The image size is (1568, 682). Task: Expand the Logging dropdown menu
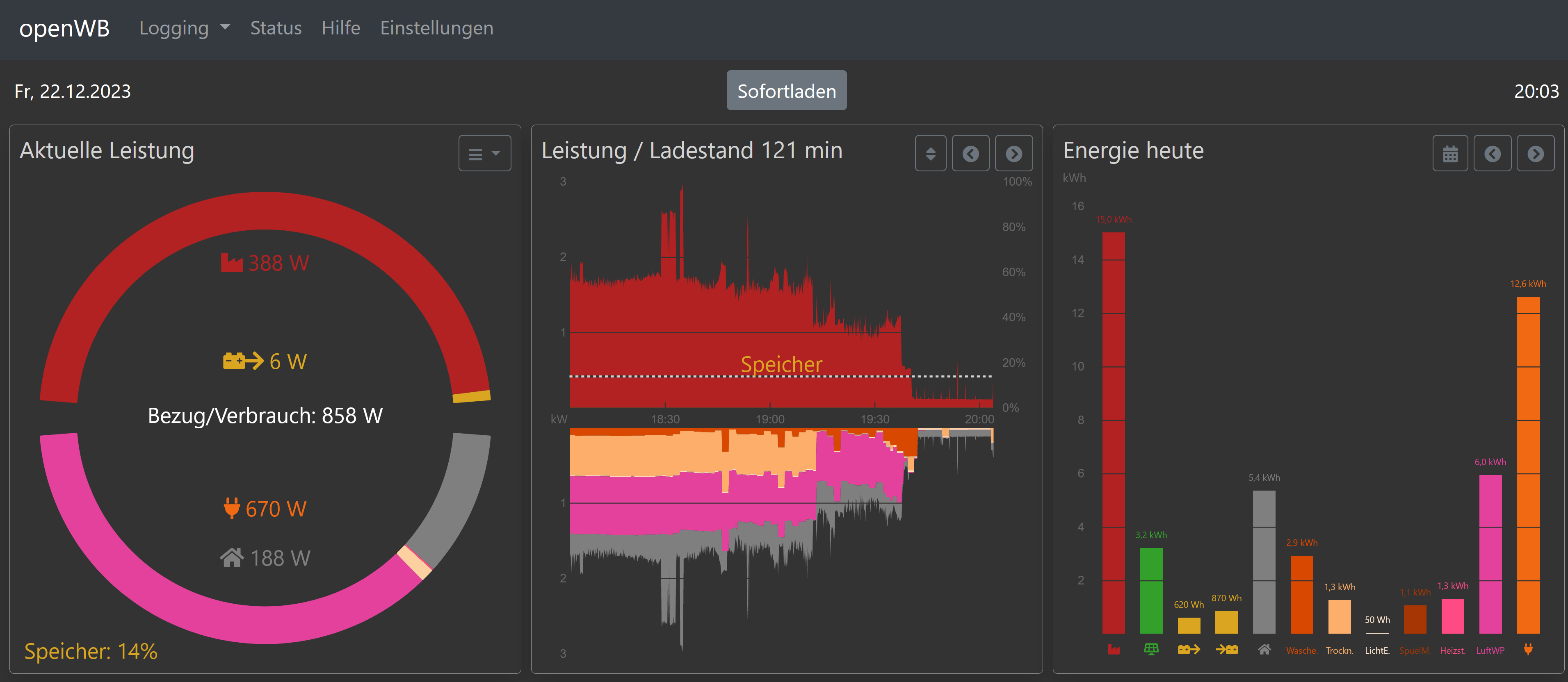185,28
